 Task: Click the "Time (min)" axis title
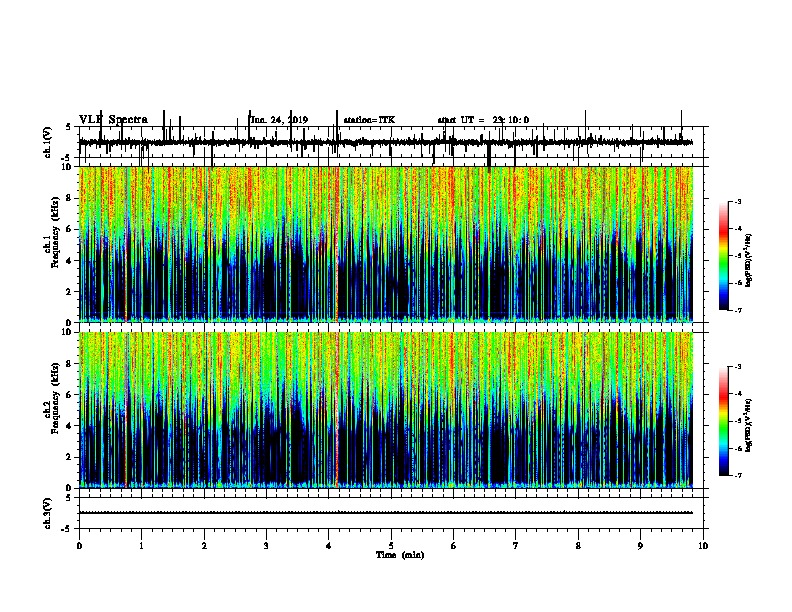coord(400,555)
